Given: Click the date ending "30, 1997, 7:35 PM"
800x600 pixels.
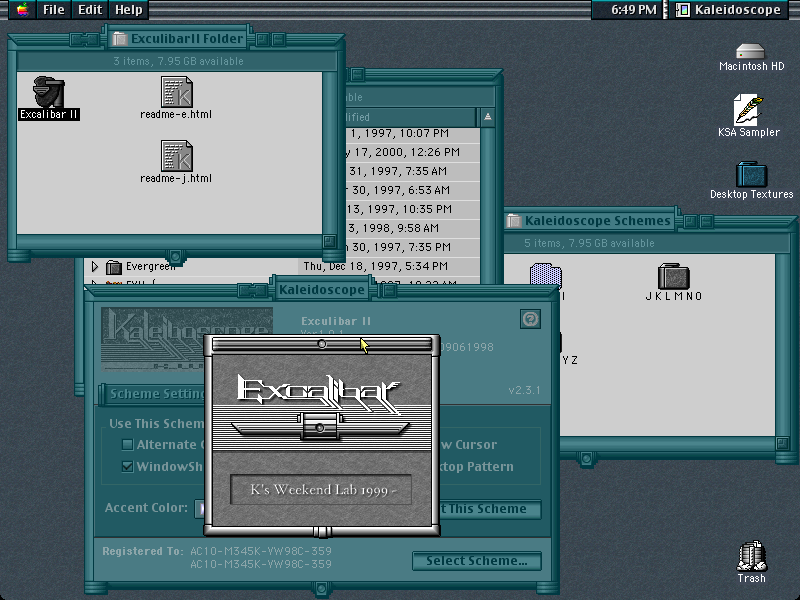Looking at the screenshot, I should 399,247.
